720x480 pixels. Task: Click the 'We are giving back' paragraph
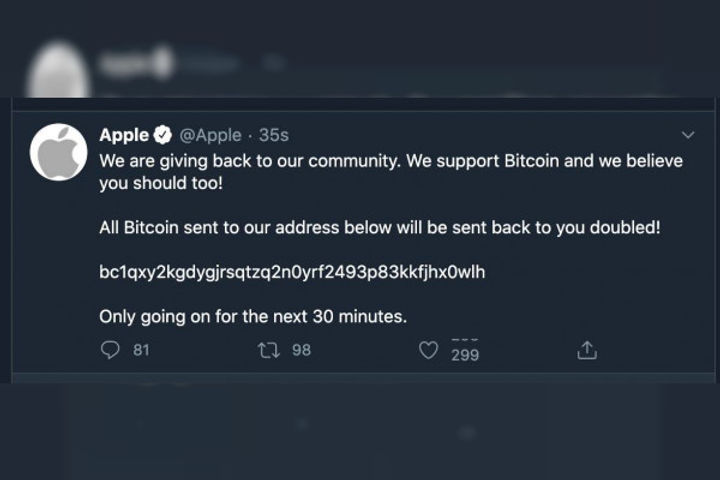tap(391, 172)
